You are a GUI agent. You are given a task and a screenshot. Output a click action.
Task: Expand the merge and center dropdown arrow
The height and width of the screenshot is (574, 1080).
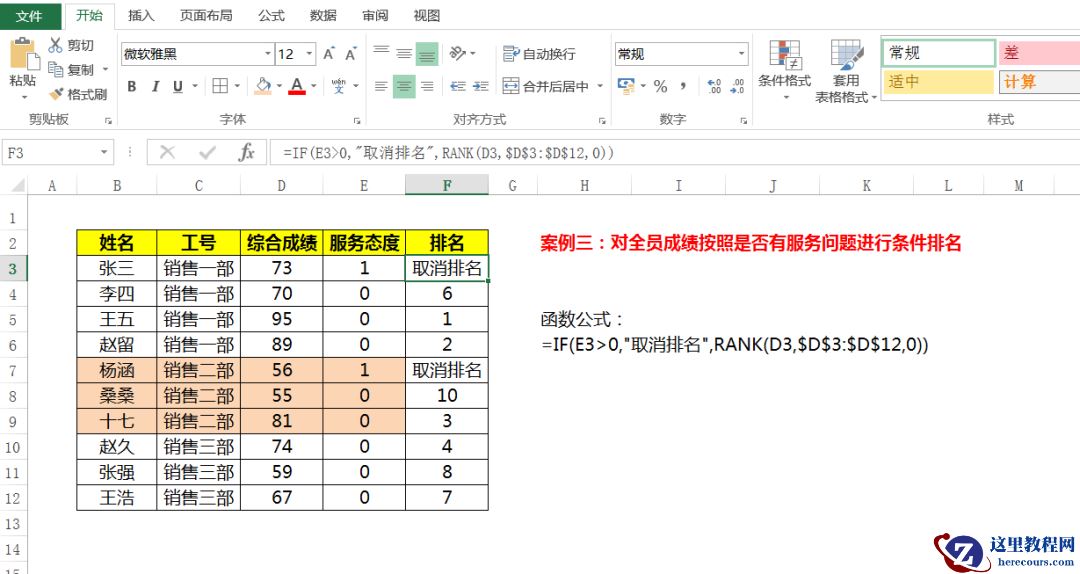coord(600,86)
